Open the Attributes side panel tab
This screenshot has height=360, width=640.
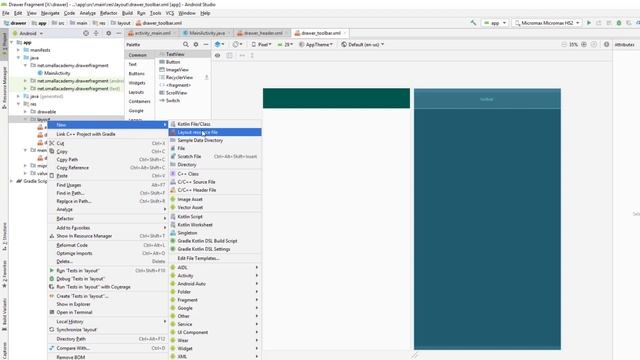tap(624, 44)
